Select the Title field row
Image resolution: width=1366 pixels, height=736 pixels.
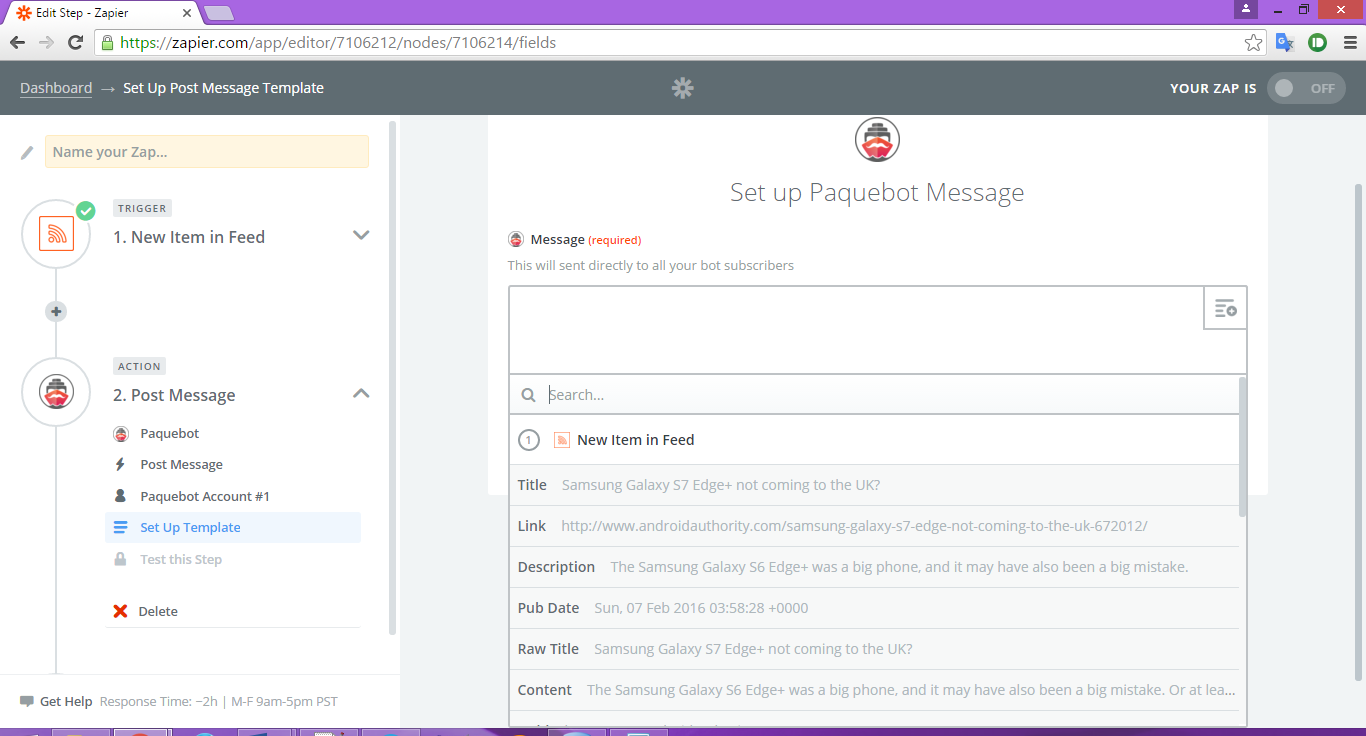tap(874, 485)
